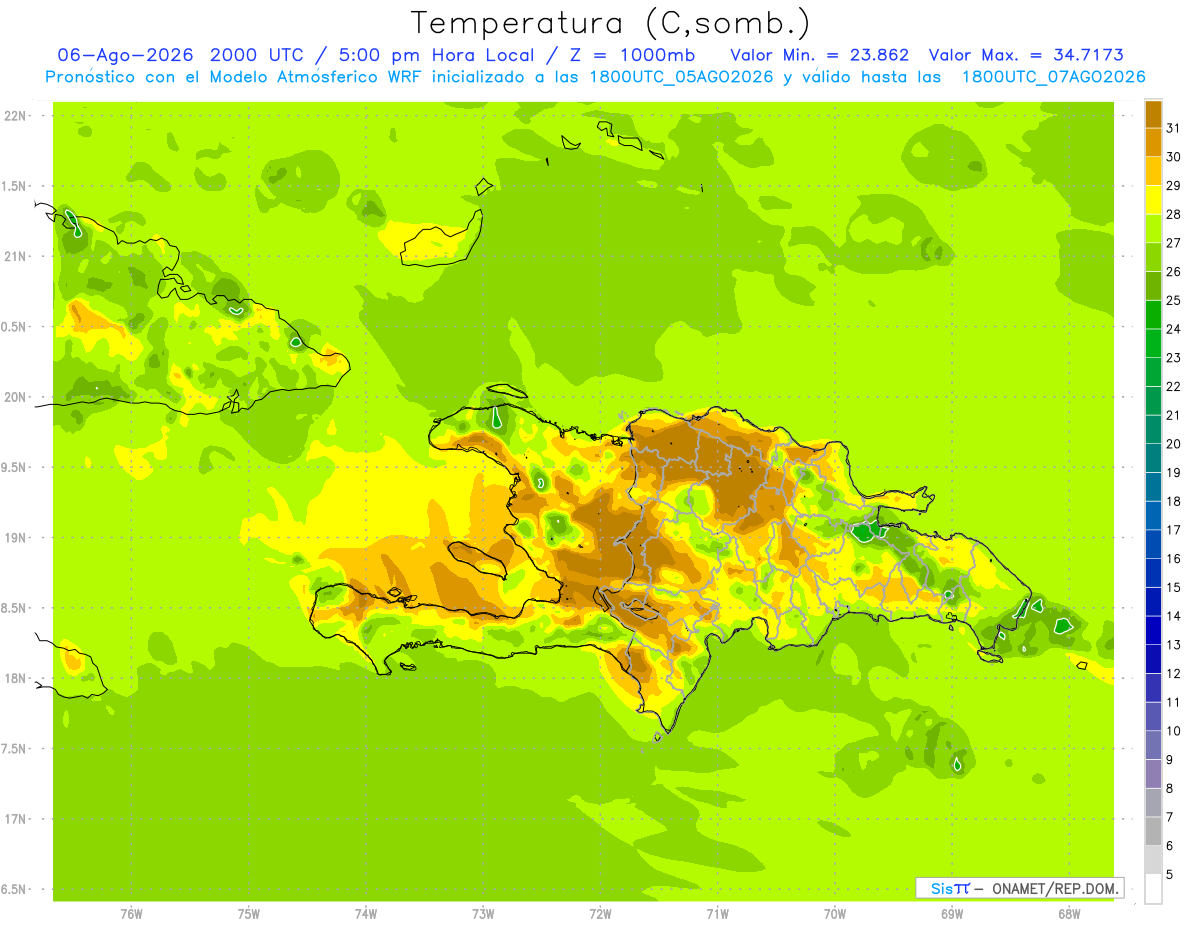Screen dimensions: 1200x927
Task: Click the '74W' longitude axis label
Action: pyautogui.click(x=366, y=913)
